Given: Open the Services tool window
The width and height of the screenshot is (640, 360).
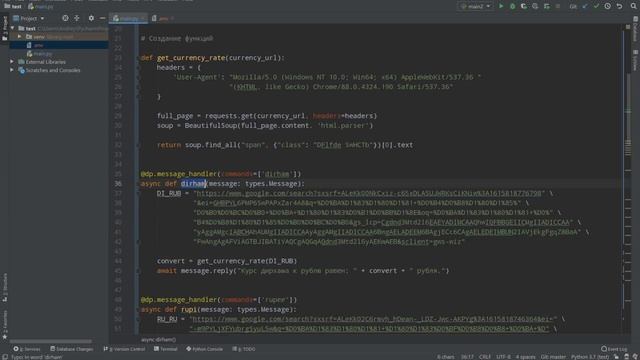Looking at the screenshot, I should click(x=27, y=349).
